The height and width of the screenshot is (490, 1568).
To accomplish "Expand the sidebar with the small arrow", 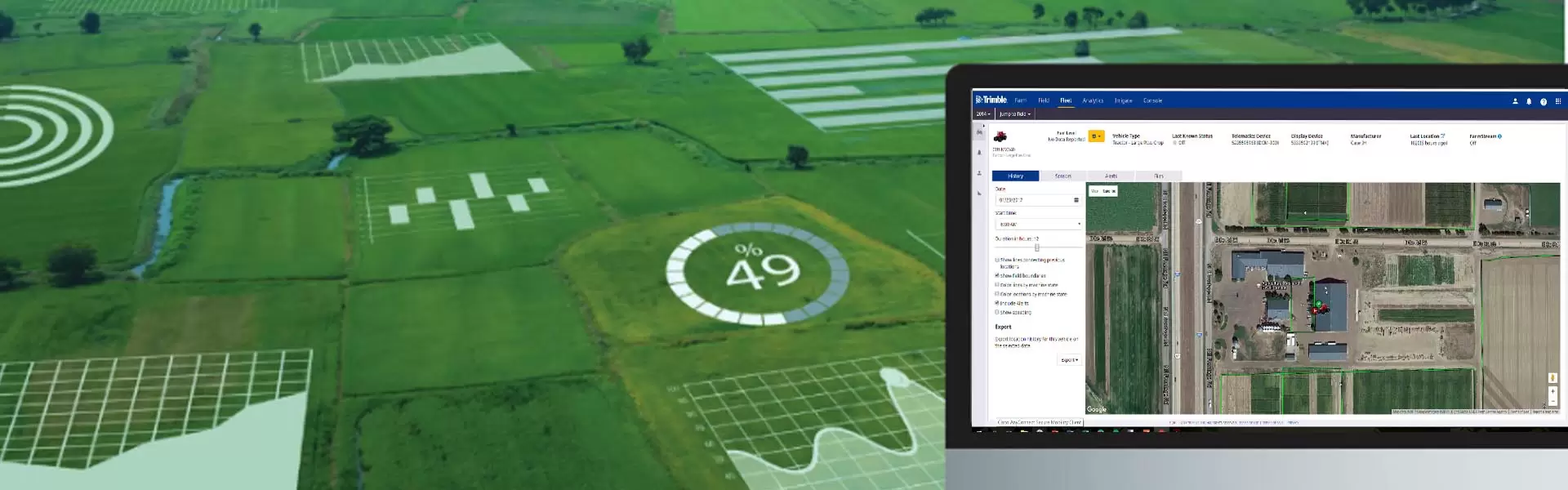I will [x=984, y=126].
